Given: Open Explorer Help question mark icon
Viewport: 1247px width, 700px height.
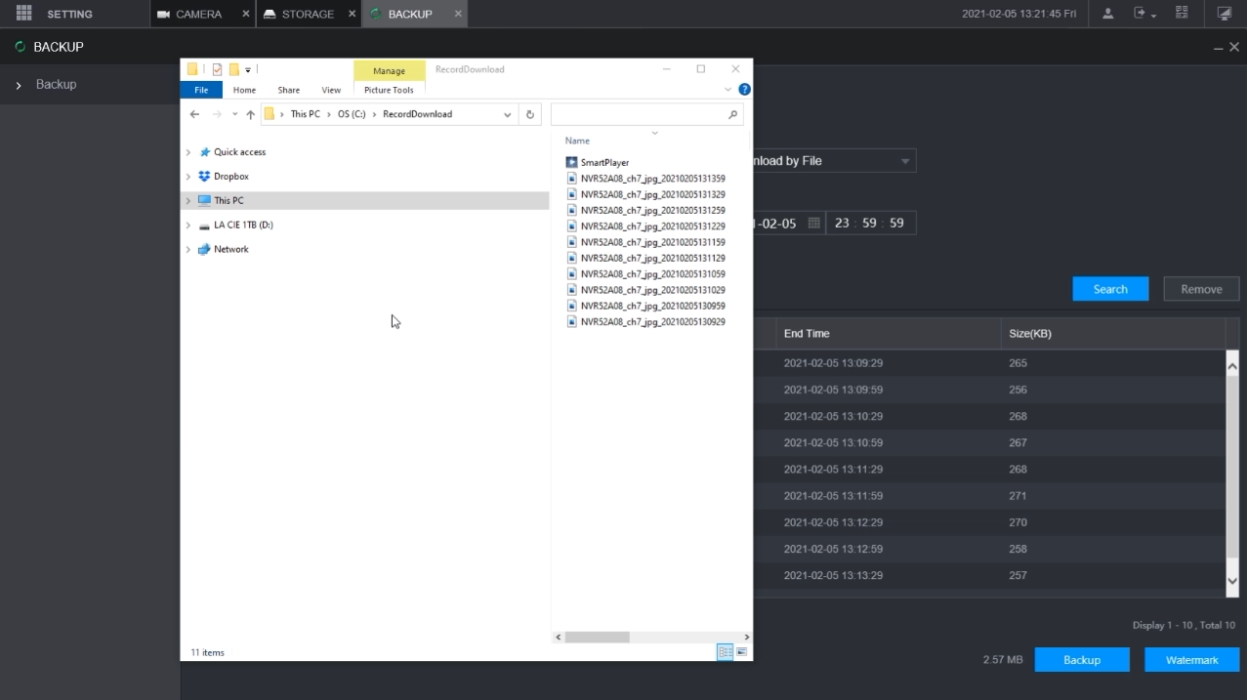Looking at the screenshot, I should click(x=744, y=90).
